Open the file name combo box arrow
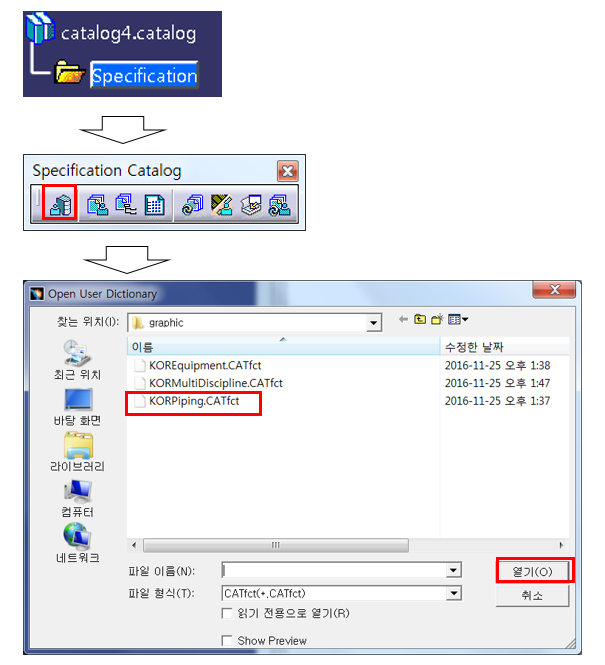 point(453,570)
